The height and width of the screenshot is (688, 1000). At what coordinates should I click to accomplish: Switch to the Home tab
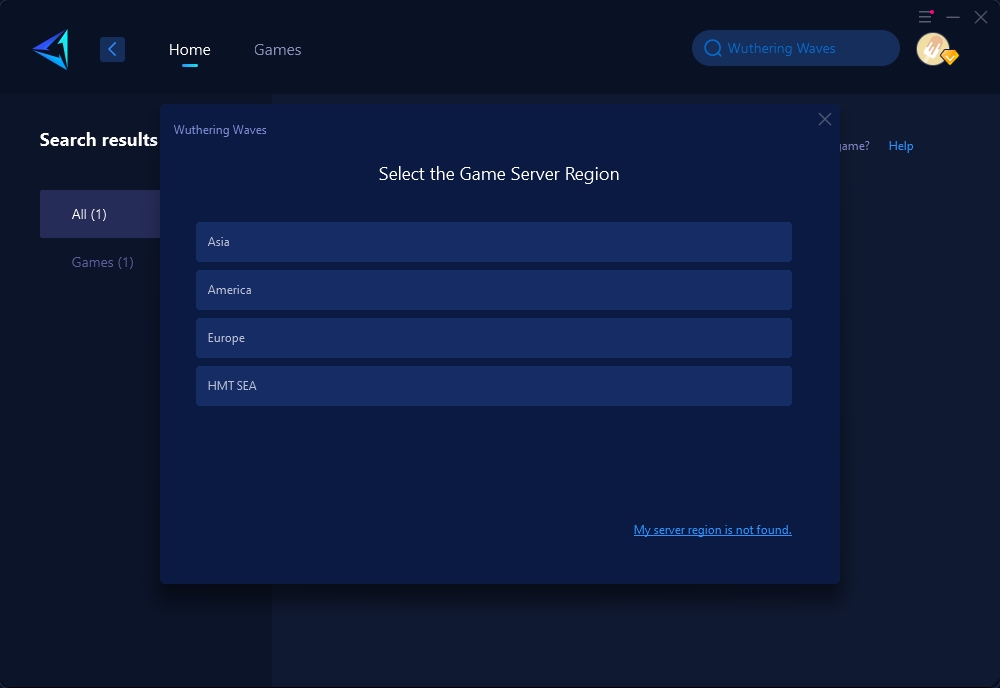tap(189, 49)
